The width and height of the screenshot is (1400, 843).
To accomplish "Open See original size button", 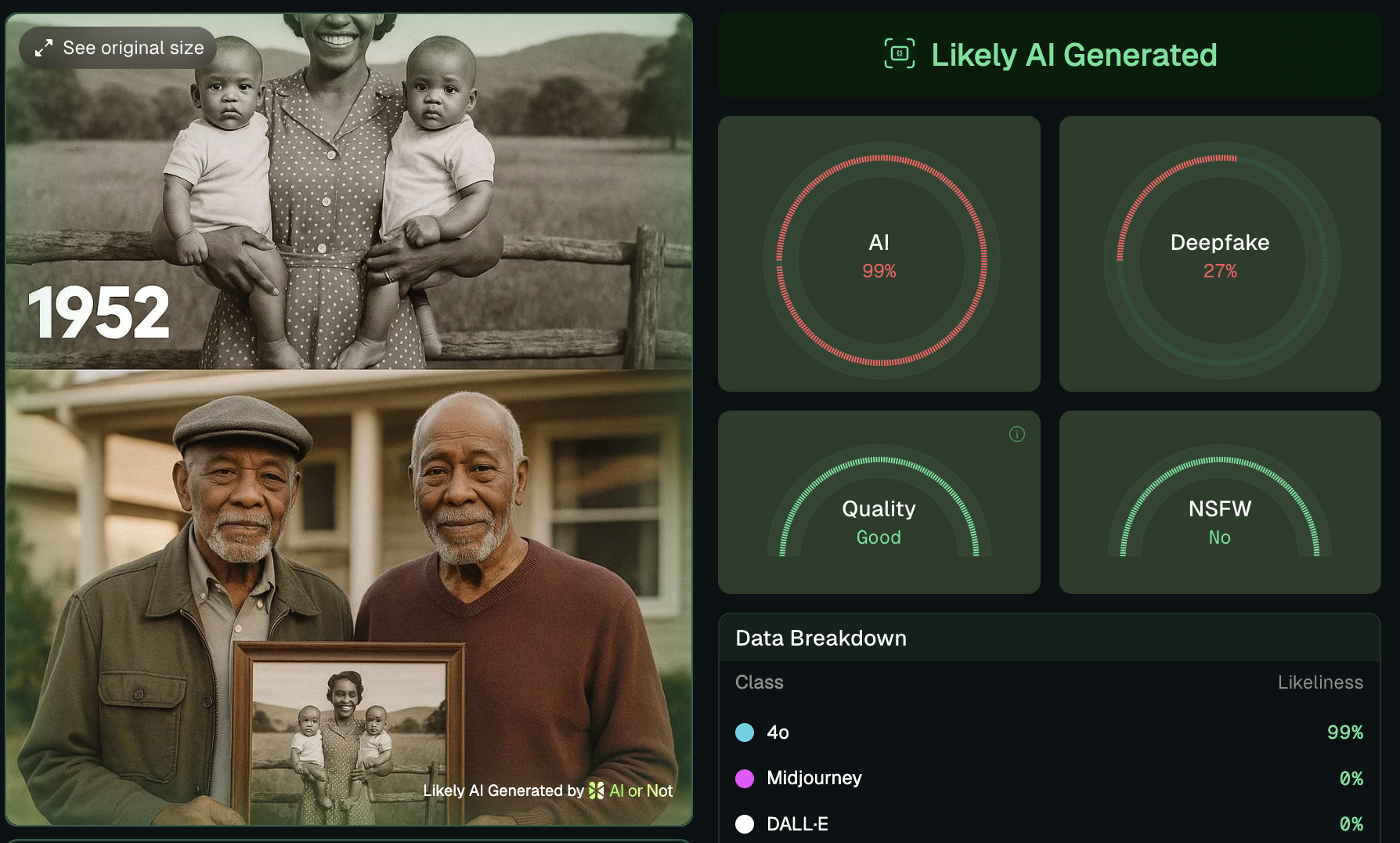I will tap(118, 48).
